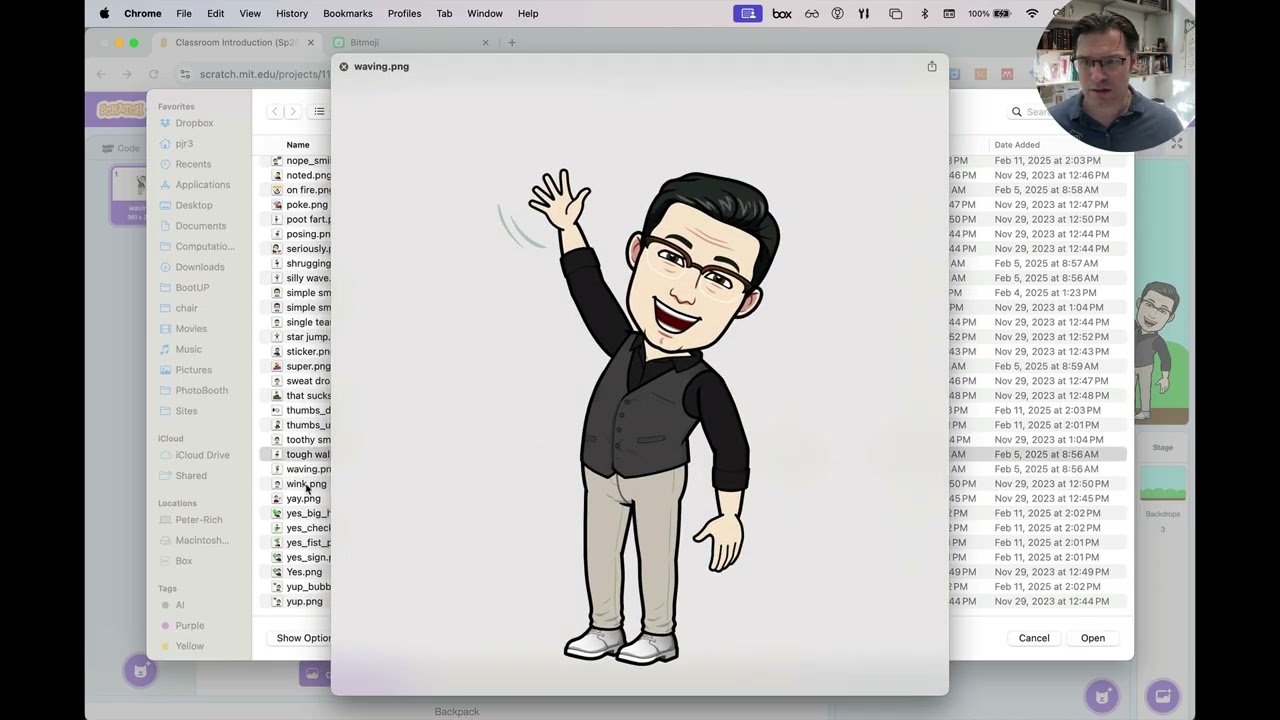Viewport: 1280px width, 720px height.
Task: Go back in file dialog navigation
Action: (x=274, y=111)
